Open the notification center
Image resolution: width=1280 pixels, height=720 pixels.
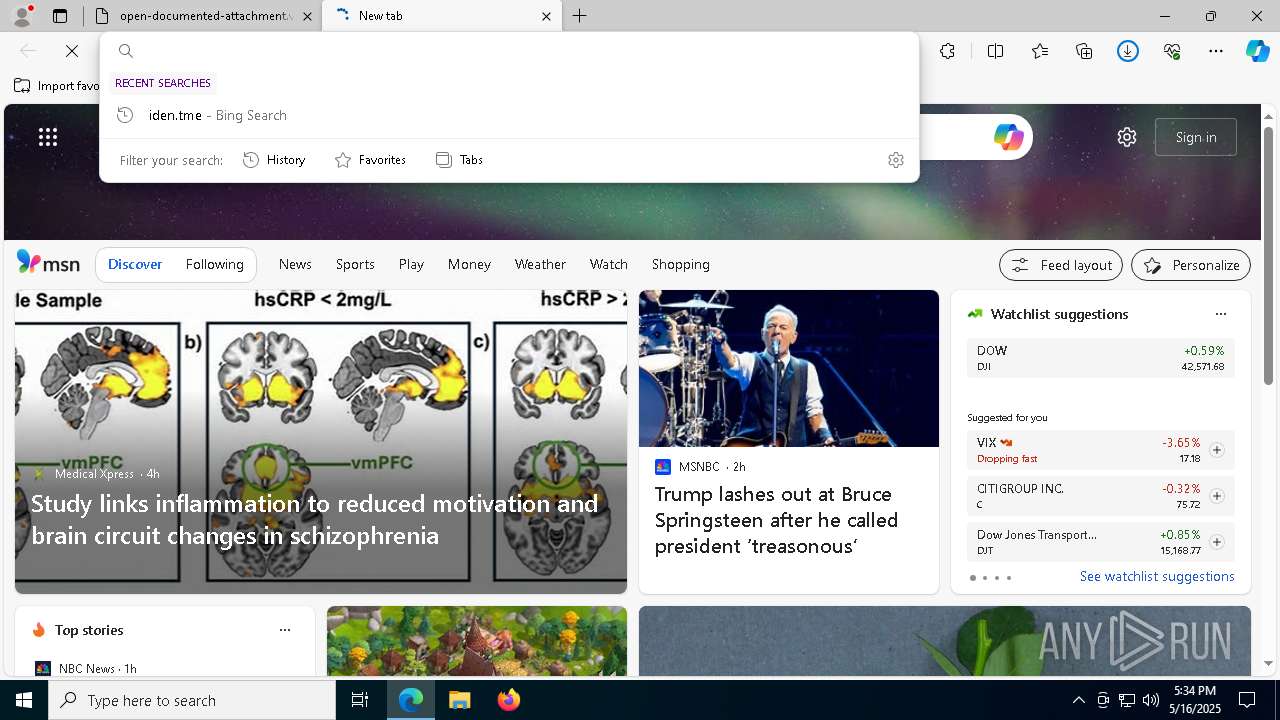pyautogui.click(x=1247, y=700)
